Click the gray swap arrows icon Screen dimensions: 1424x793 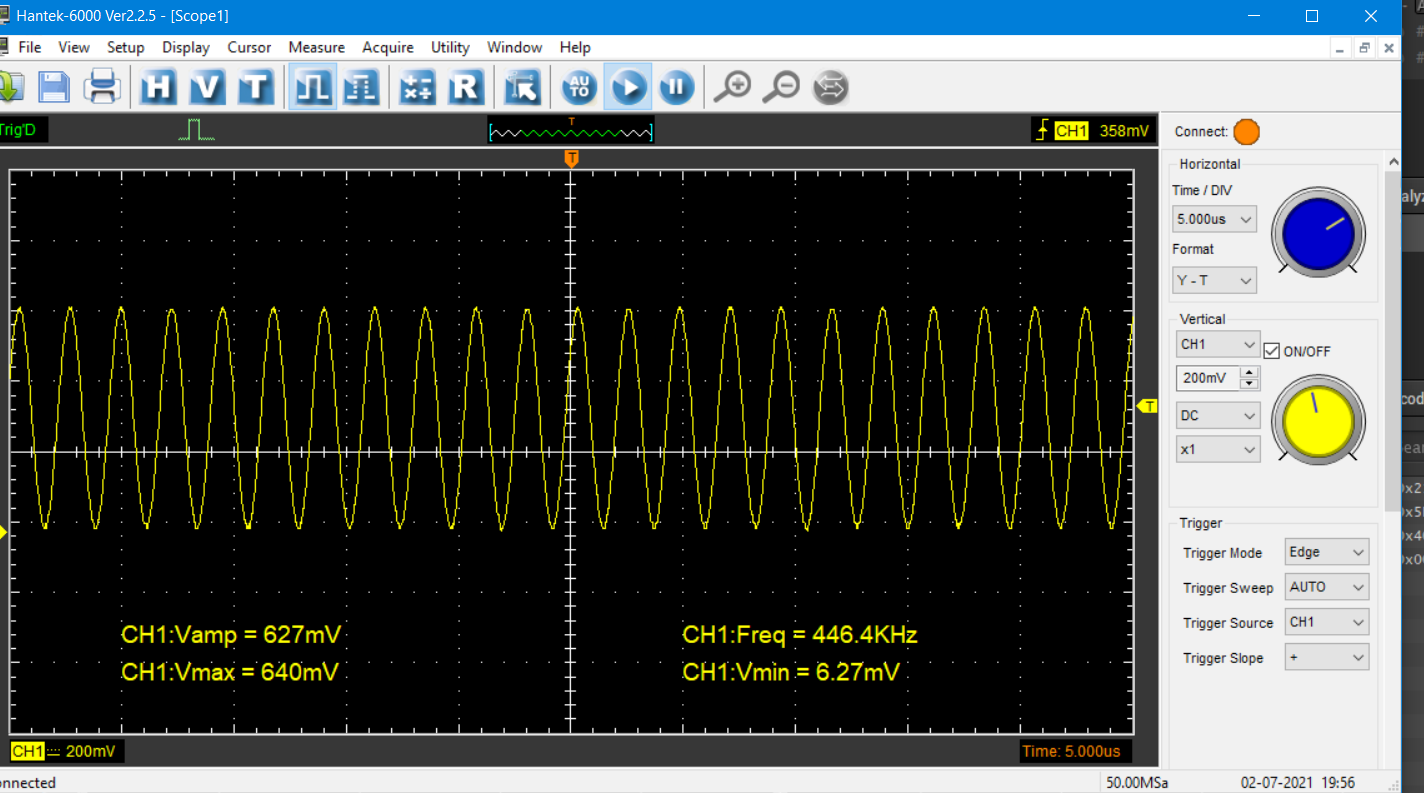point(830,87)
